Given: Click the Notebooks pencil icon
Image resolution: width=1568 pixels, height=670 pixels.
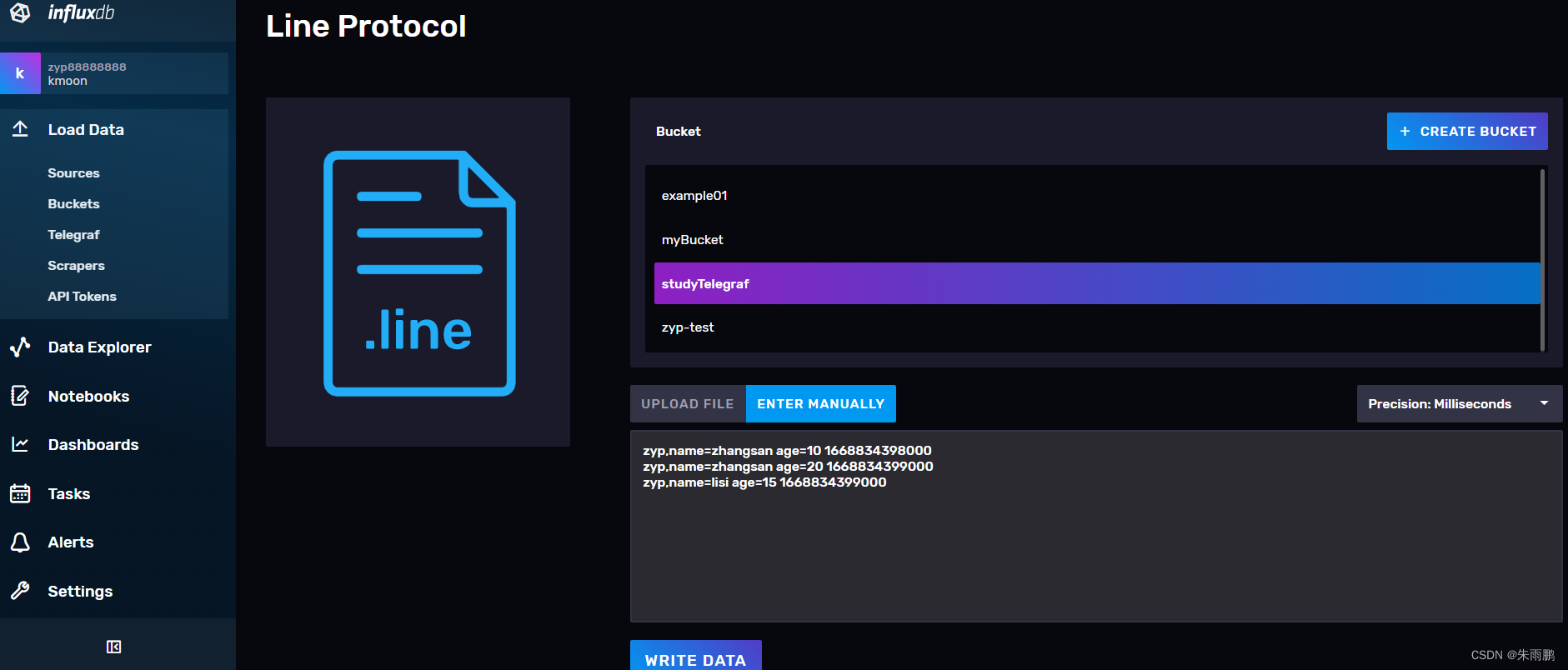Looking at the screenshot, I should click(x=20, y=396).
